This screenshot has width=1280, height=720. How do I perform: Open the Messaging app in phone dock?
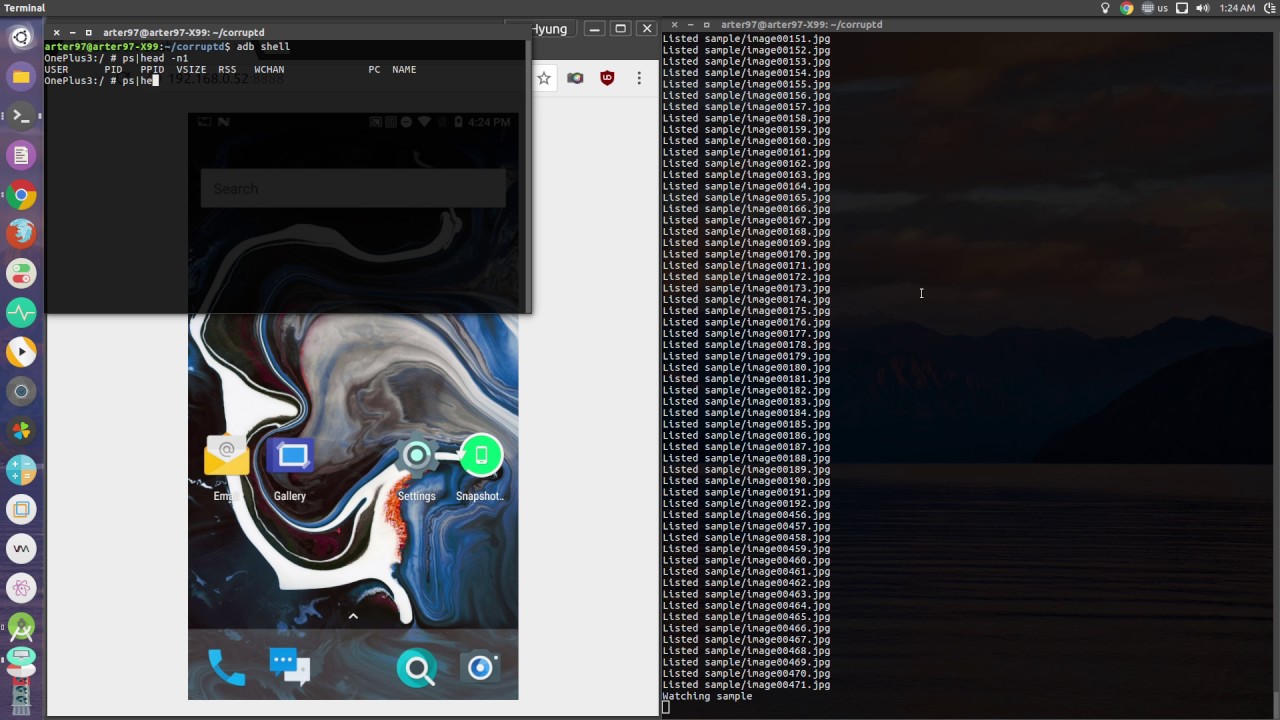click(x=289, y=668)
